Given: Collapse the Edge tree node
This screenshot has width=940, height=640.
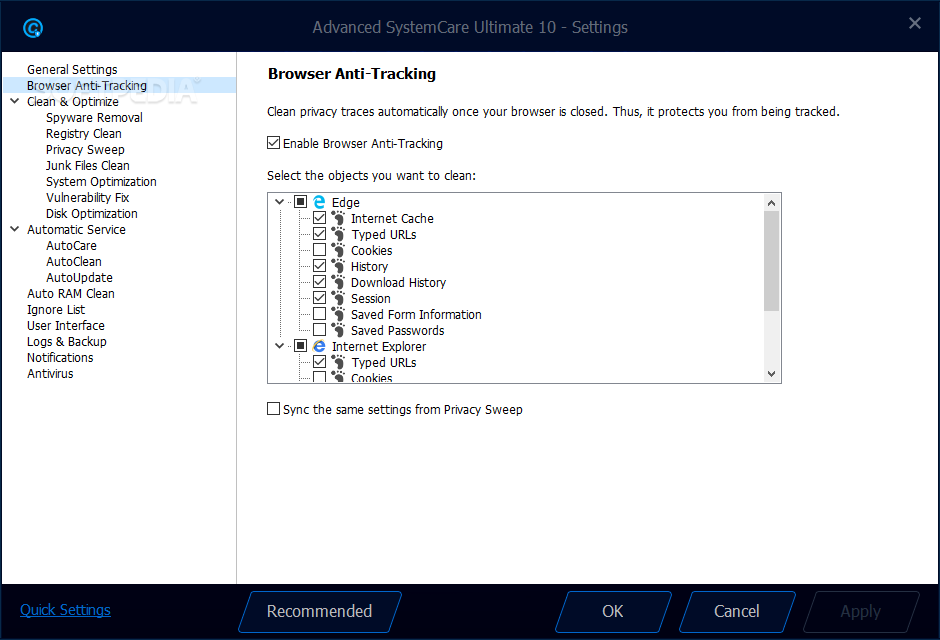Looking at the screenshot, I should 279,202.
